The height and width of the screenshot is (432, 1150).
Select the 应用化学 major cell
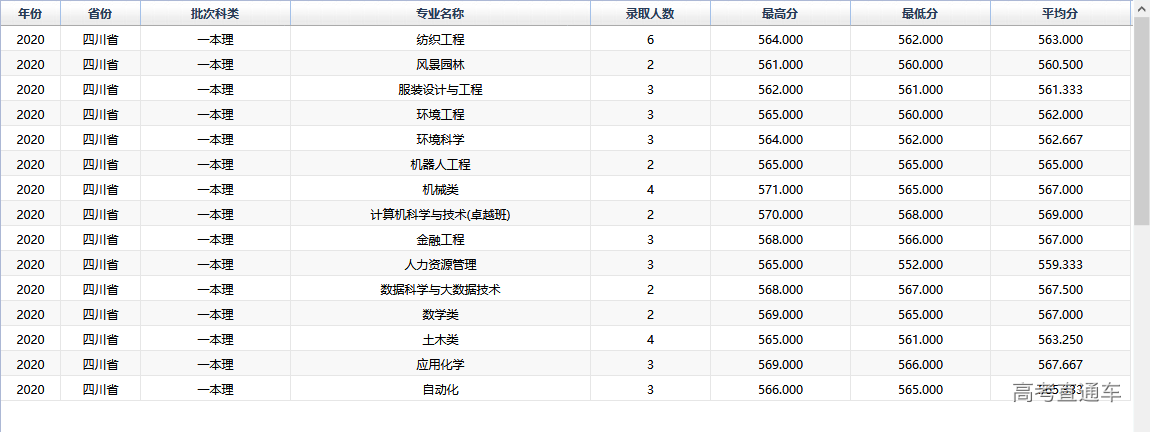click(440, 365)
